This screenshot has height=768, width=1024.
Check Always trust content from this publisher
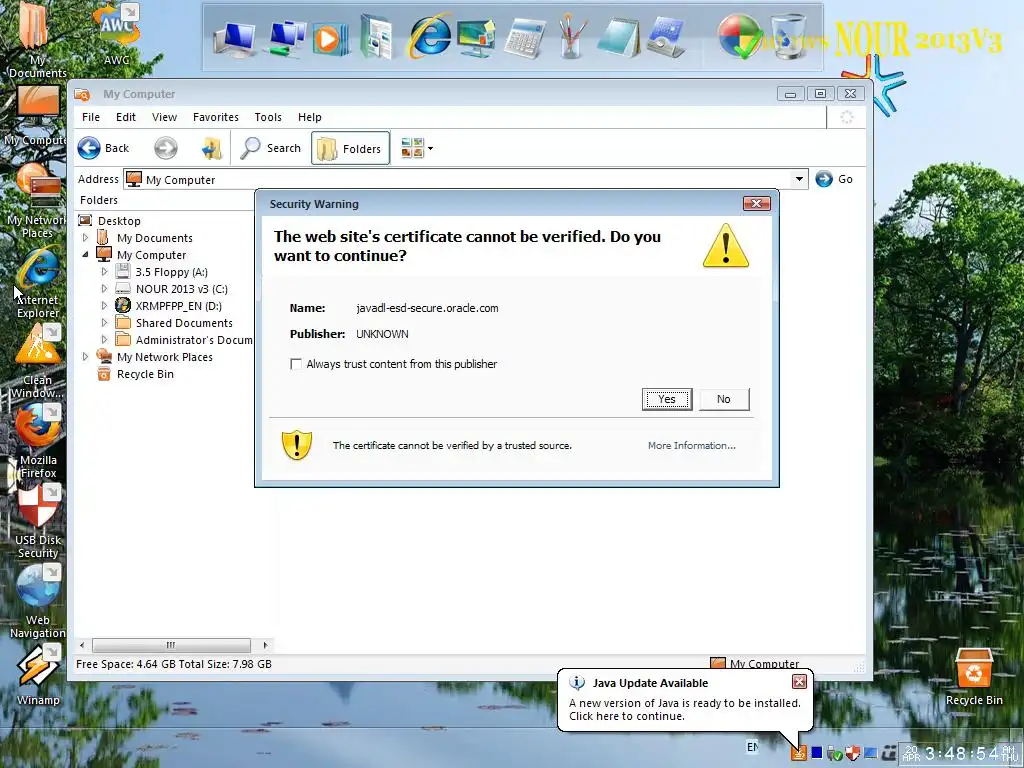296,364
